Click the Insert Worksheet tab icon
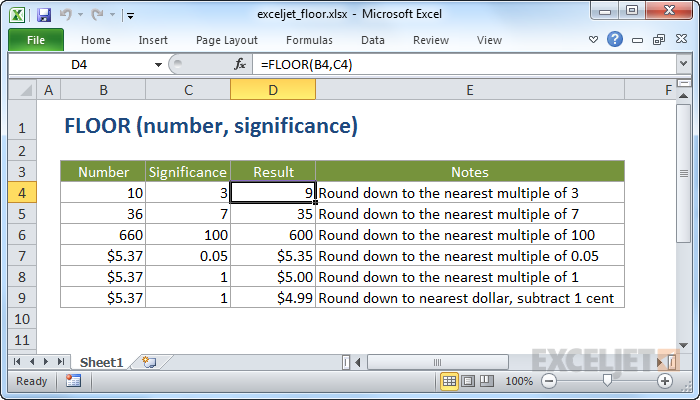This screenshot has height=400, width=700. point(149,361)
